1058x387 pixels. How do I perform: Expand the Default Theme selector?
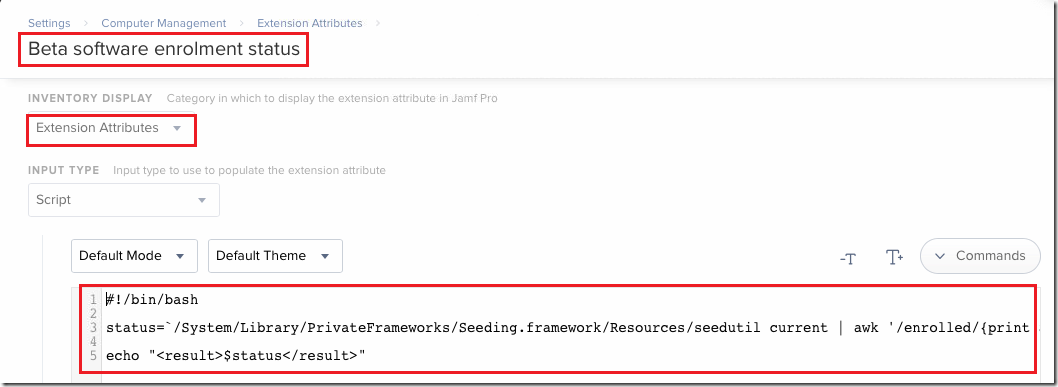click(x=275, y=256)
